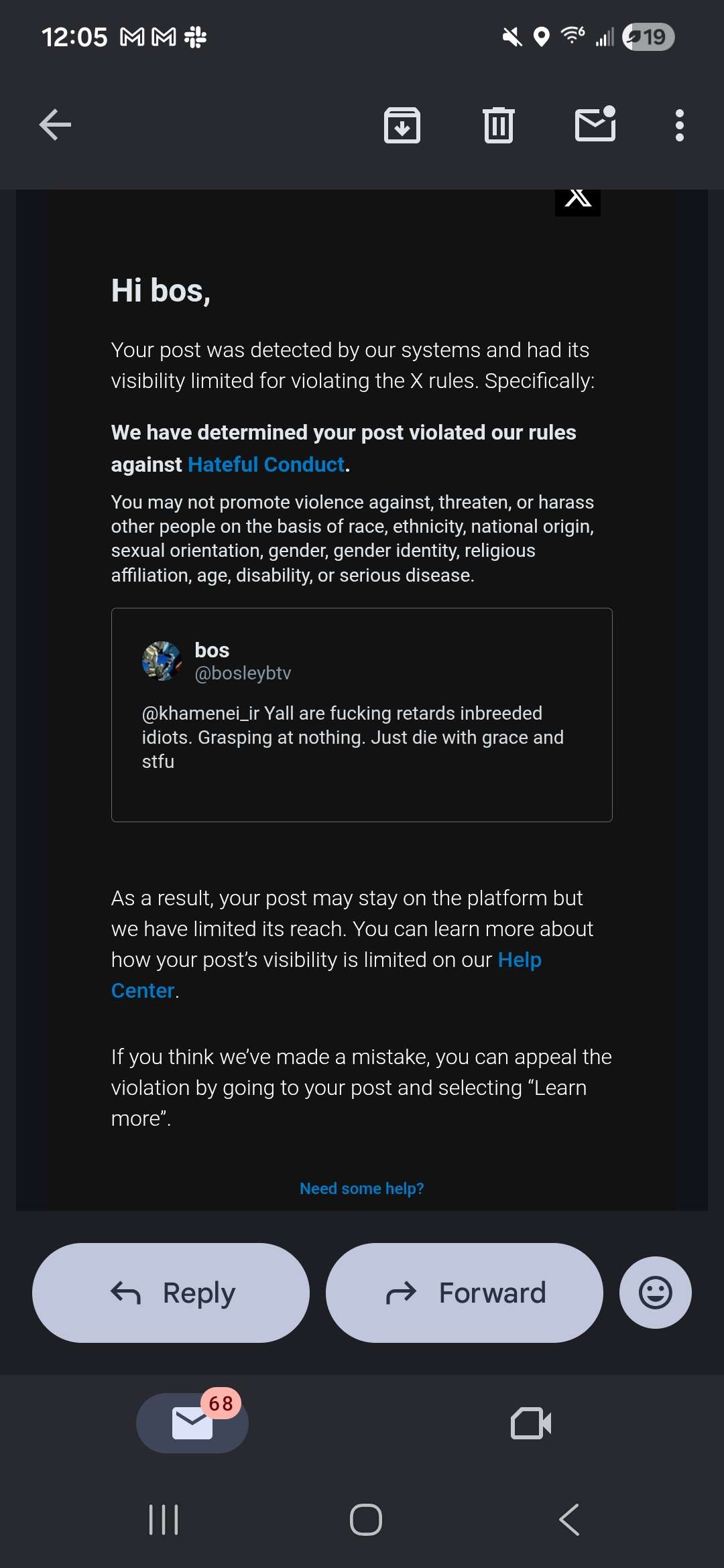Switch to the Mail tab with 68 badge
The image size is (724, 1568).
(192, 1423)
